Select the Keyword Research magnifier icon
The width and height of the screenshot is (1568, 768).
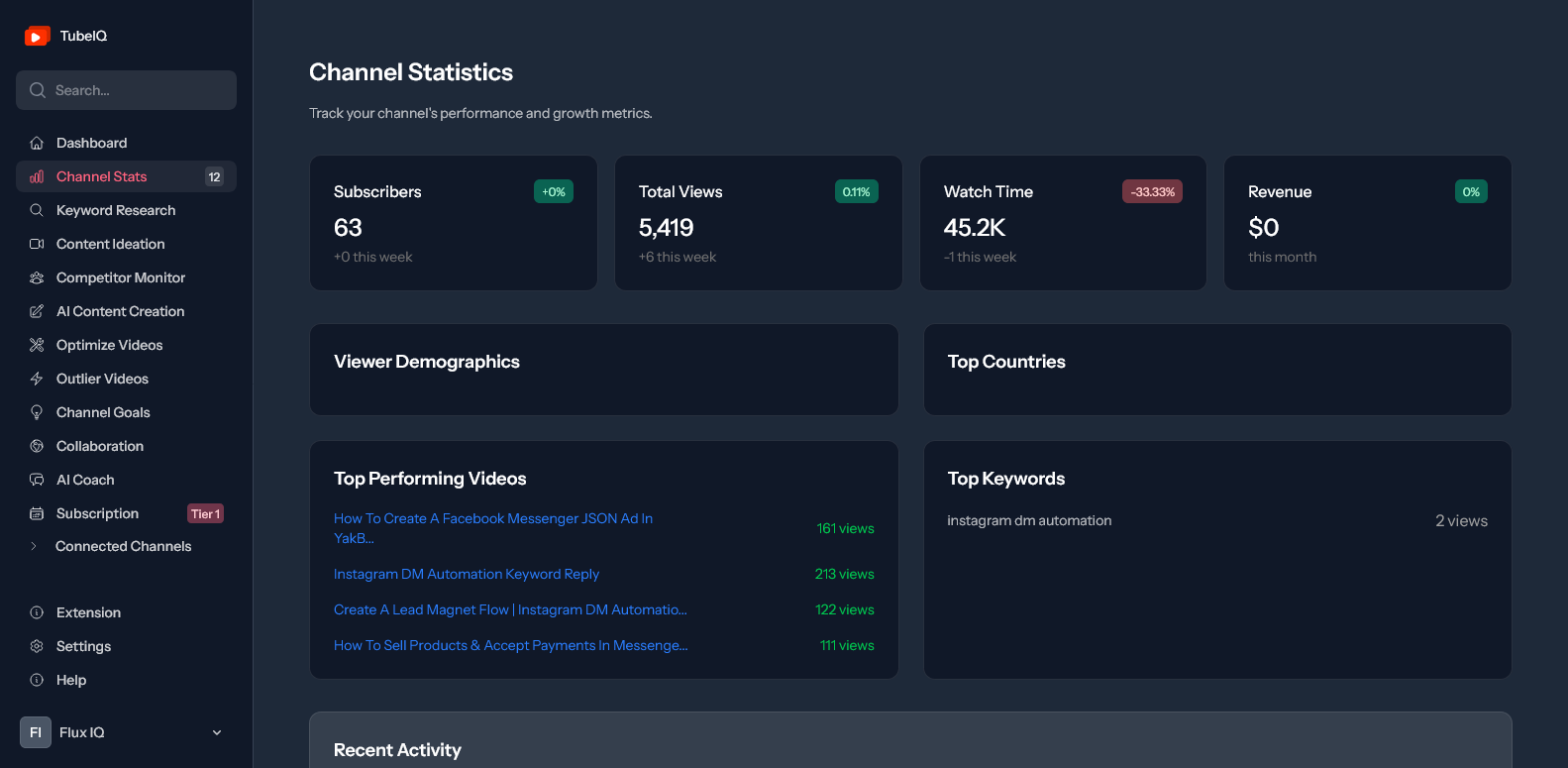pos(37,210)
